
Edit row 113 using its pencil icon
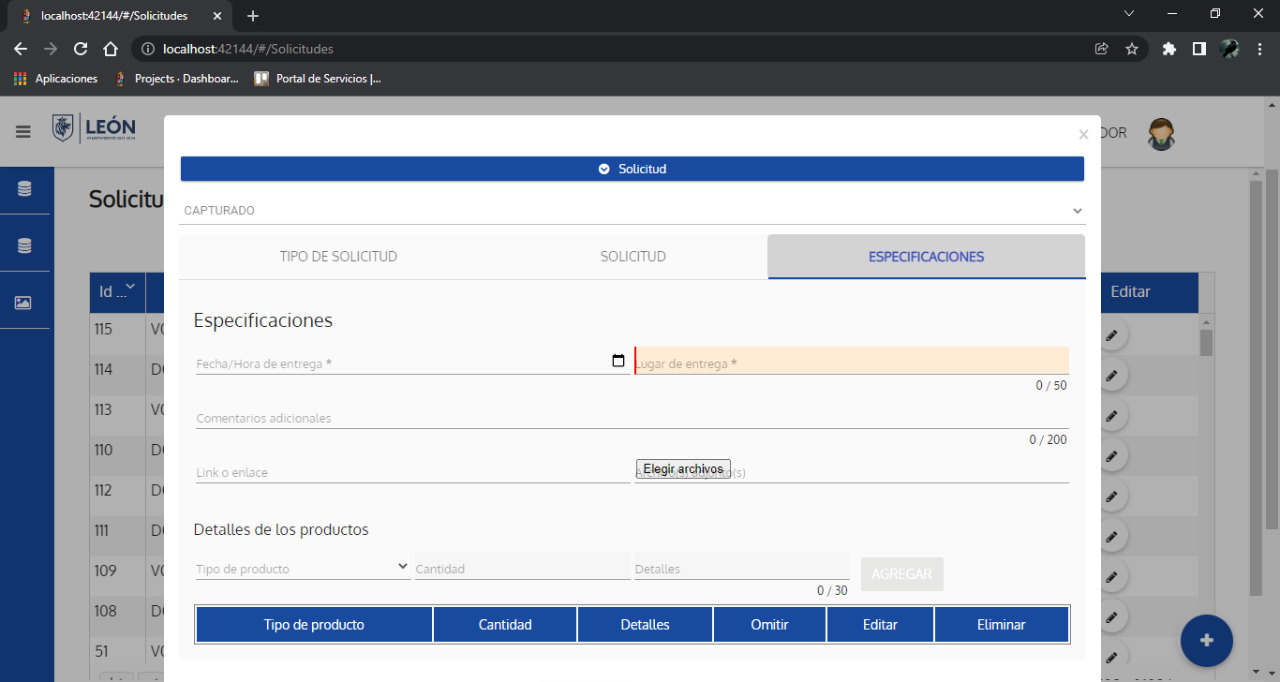pos(1111,415)
